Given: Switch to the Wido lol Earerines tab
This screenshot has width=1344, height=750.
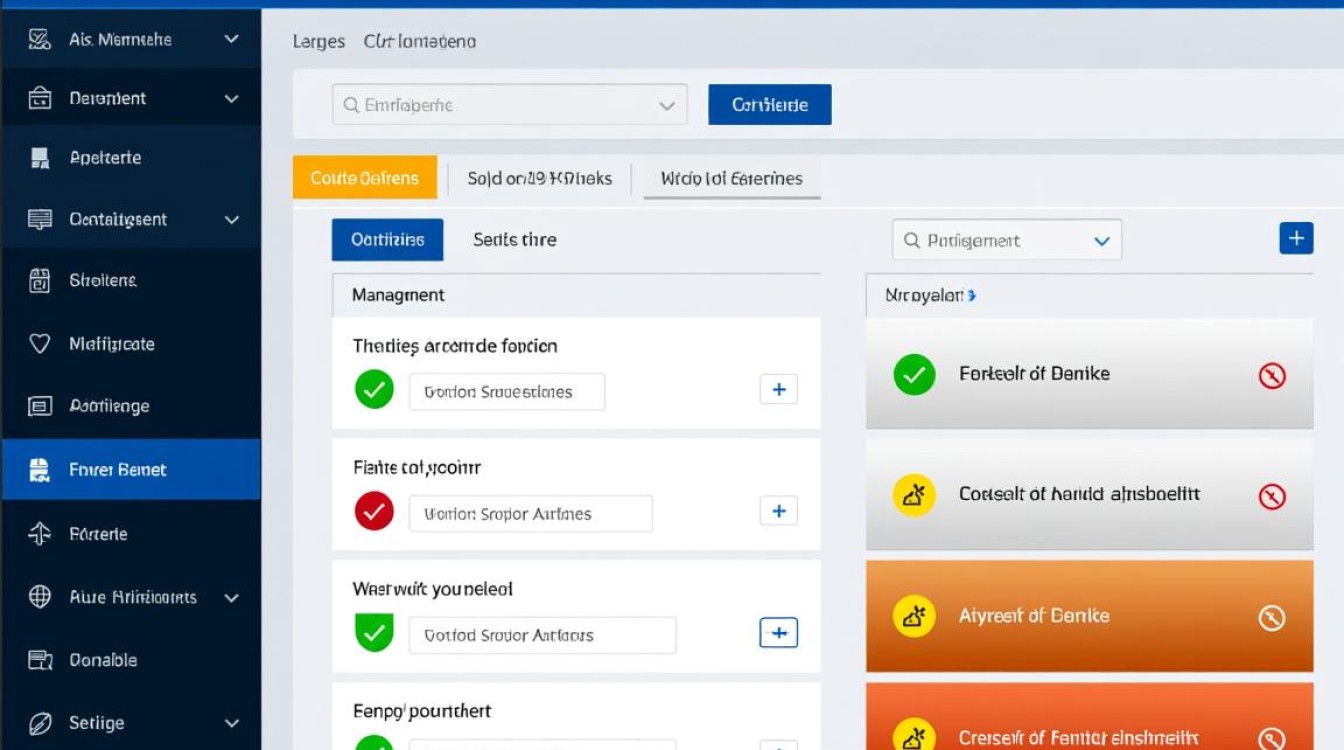Looking at the screenshot, I should point(732,179).
